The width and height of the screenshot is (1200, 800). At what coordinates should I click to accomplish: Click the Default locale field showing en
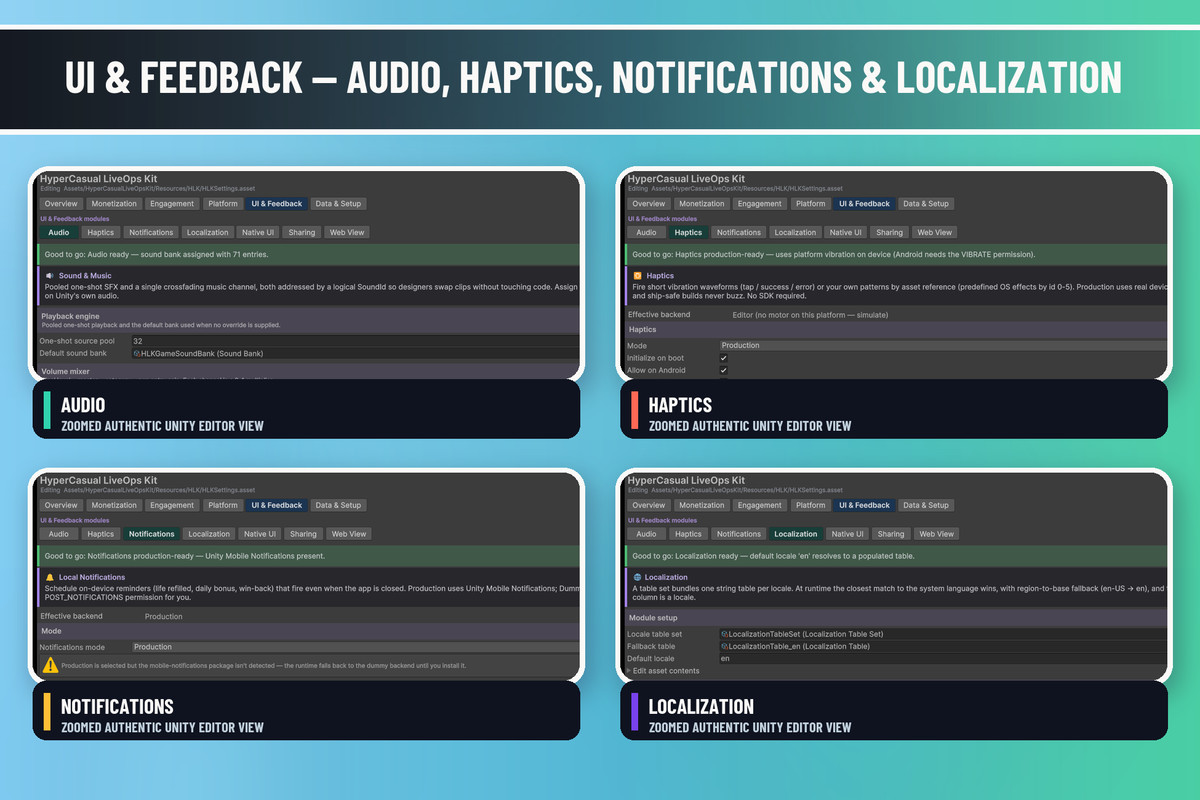tap(943, 659)
